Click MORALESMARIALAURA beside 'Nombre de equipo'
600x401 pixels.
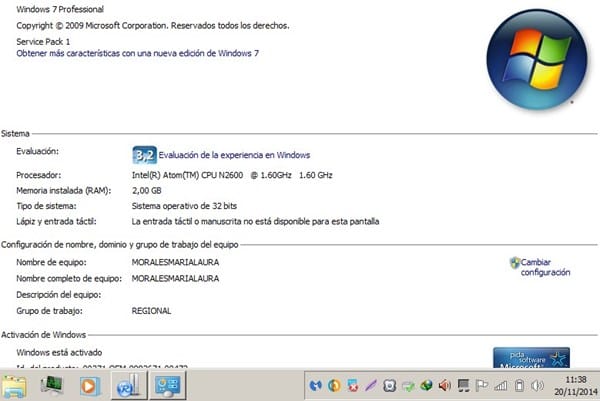(175, 262)
